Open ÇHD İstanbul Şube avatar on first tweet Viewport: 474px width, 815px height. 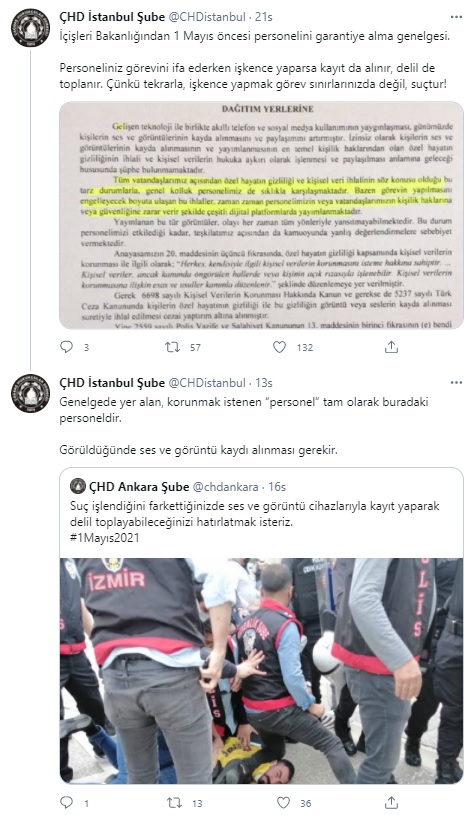click(31, 28)
